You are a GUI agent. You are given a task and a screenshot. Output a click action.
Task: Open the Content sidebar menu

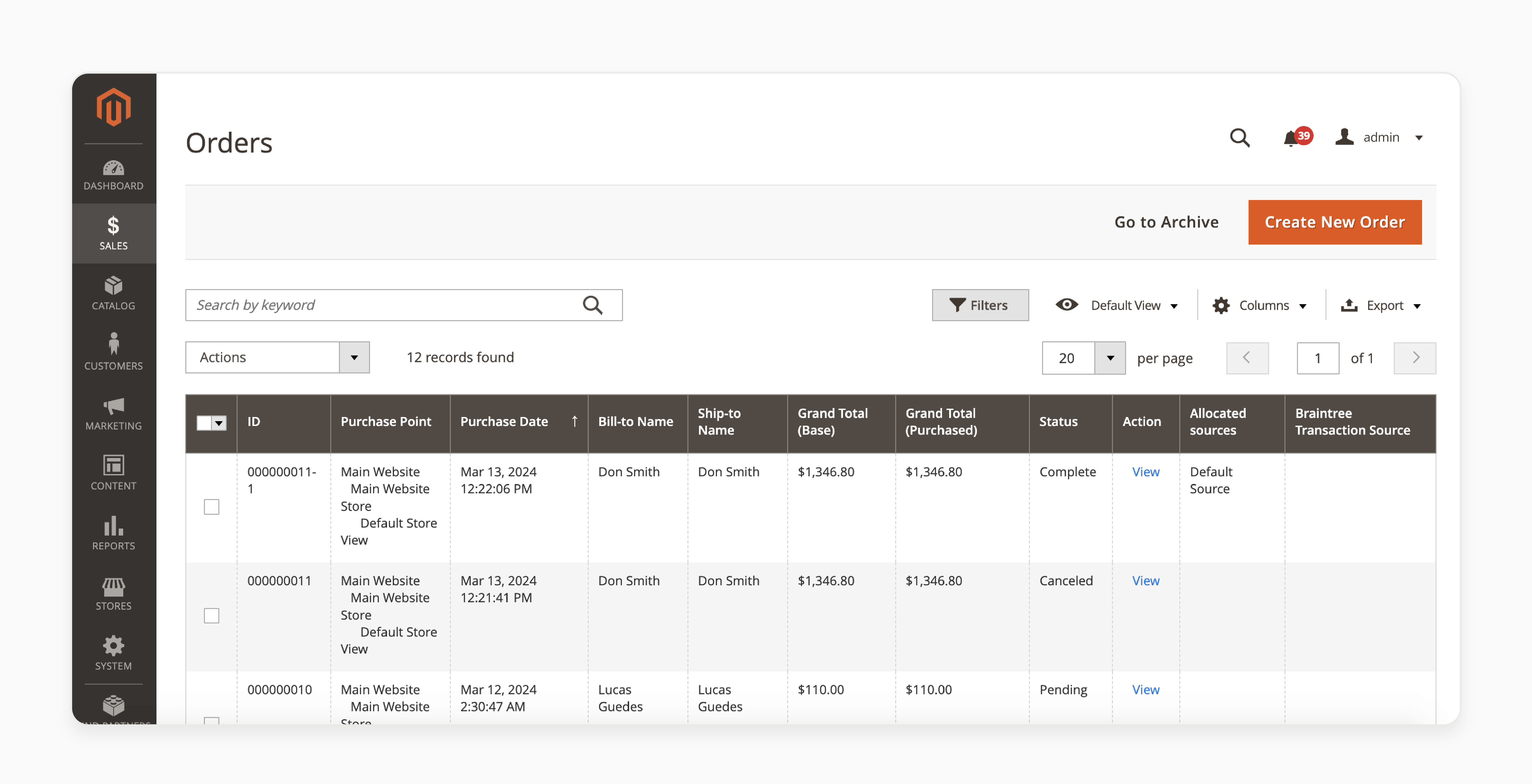113,473
